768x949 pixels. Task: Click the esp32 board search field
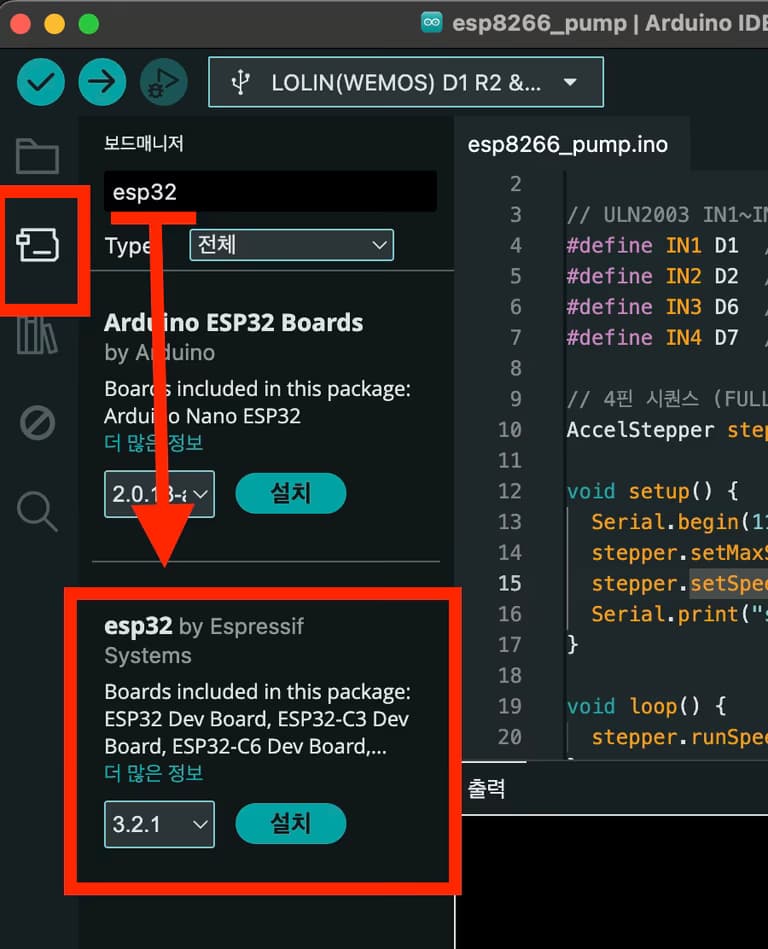coord(270,192)
